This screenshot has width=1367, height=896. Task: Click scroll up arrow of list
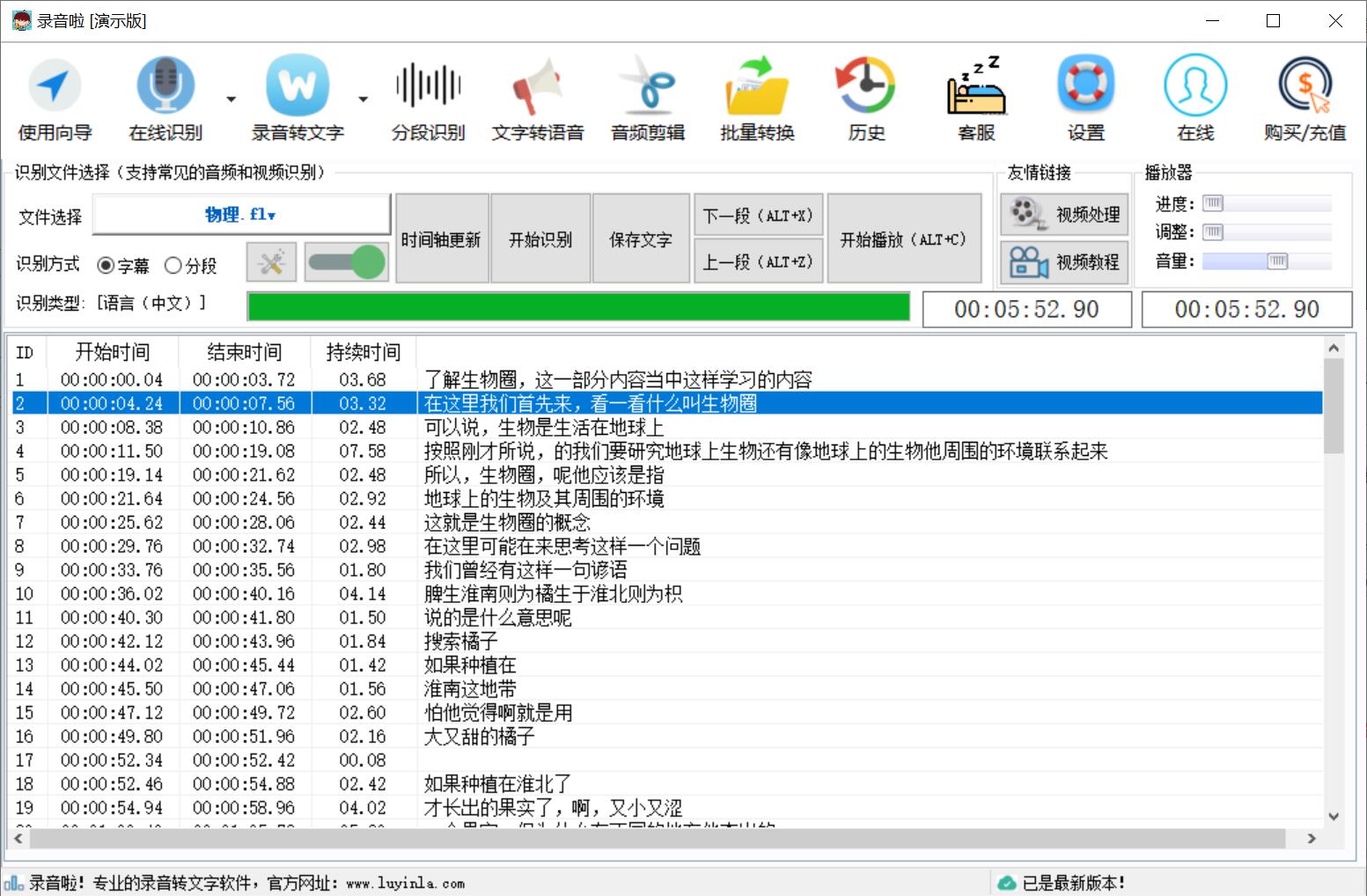[1334, 349]
